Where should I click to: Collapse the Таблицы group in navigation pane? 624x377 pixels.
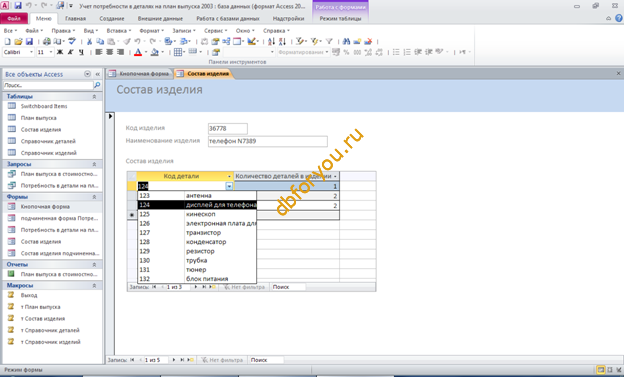(94, 97)
